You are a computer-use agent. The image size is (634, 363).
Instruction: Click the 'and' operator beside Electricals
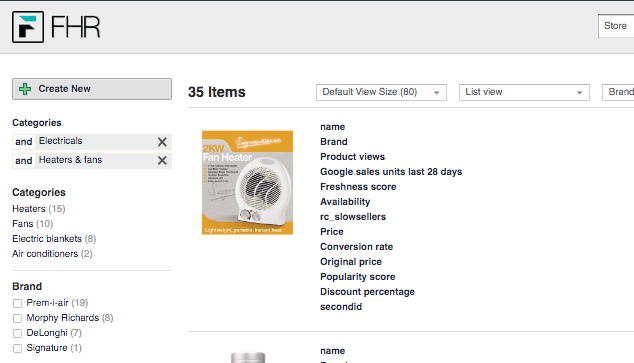pos(24,141)
